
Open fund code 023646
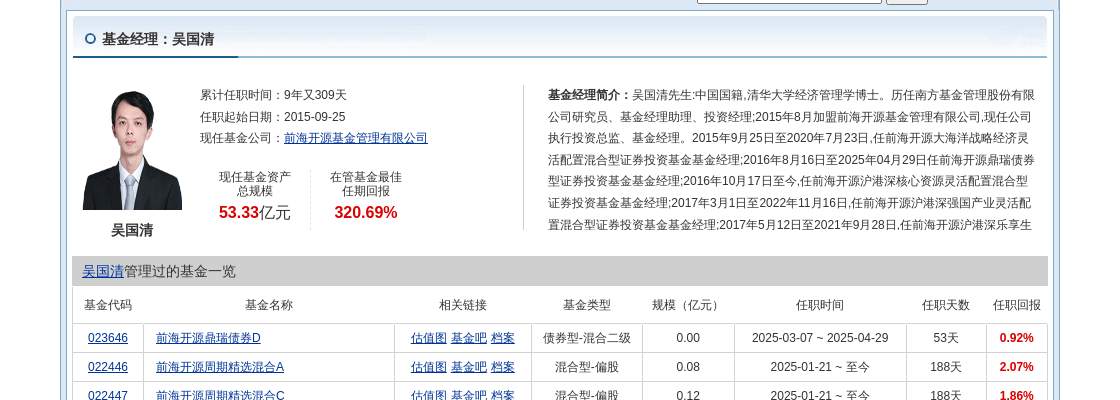(108, 338)
